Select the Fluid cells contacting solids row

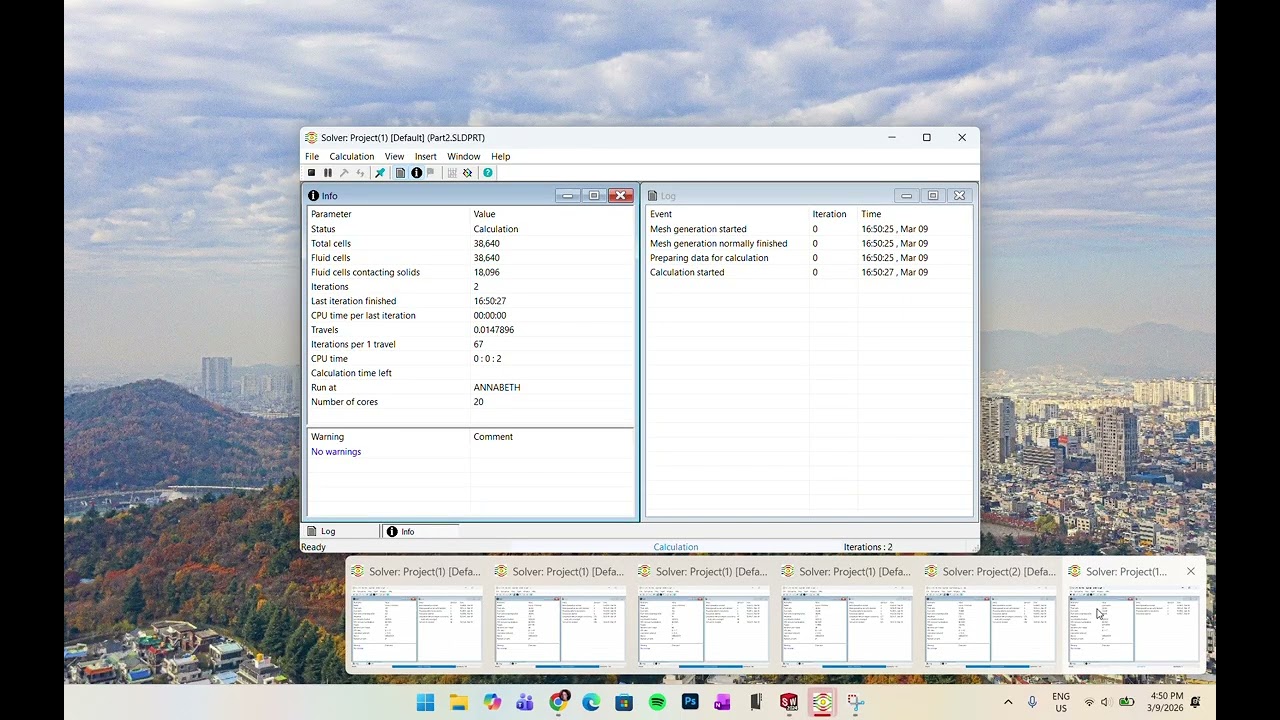pyautogui.click(x=470, y=272)
